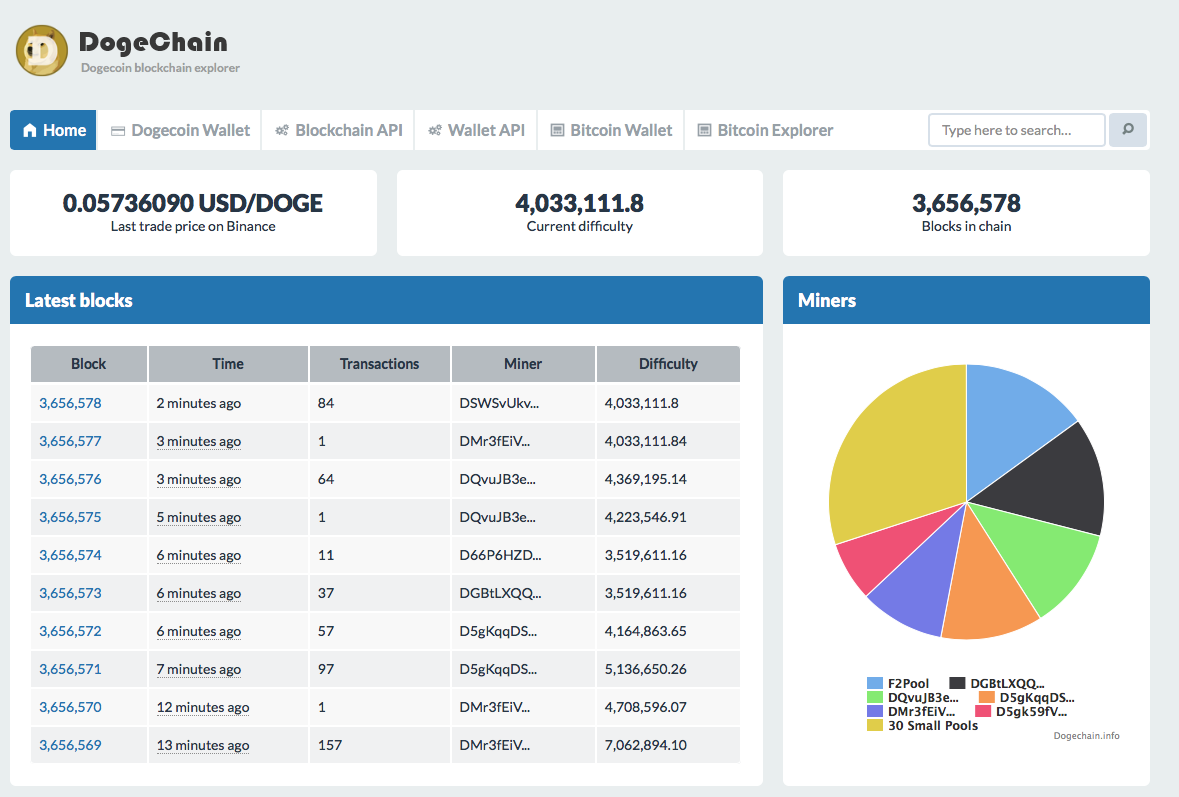Click the 30 Small Pools yellow swatch
The height and width of the screenshot is (797, 1179).
point(874,726)
